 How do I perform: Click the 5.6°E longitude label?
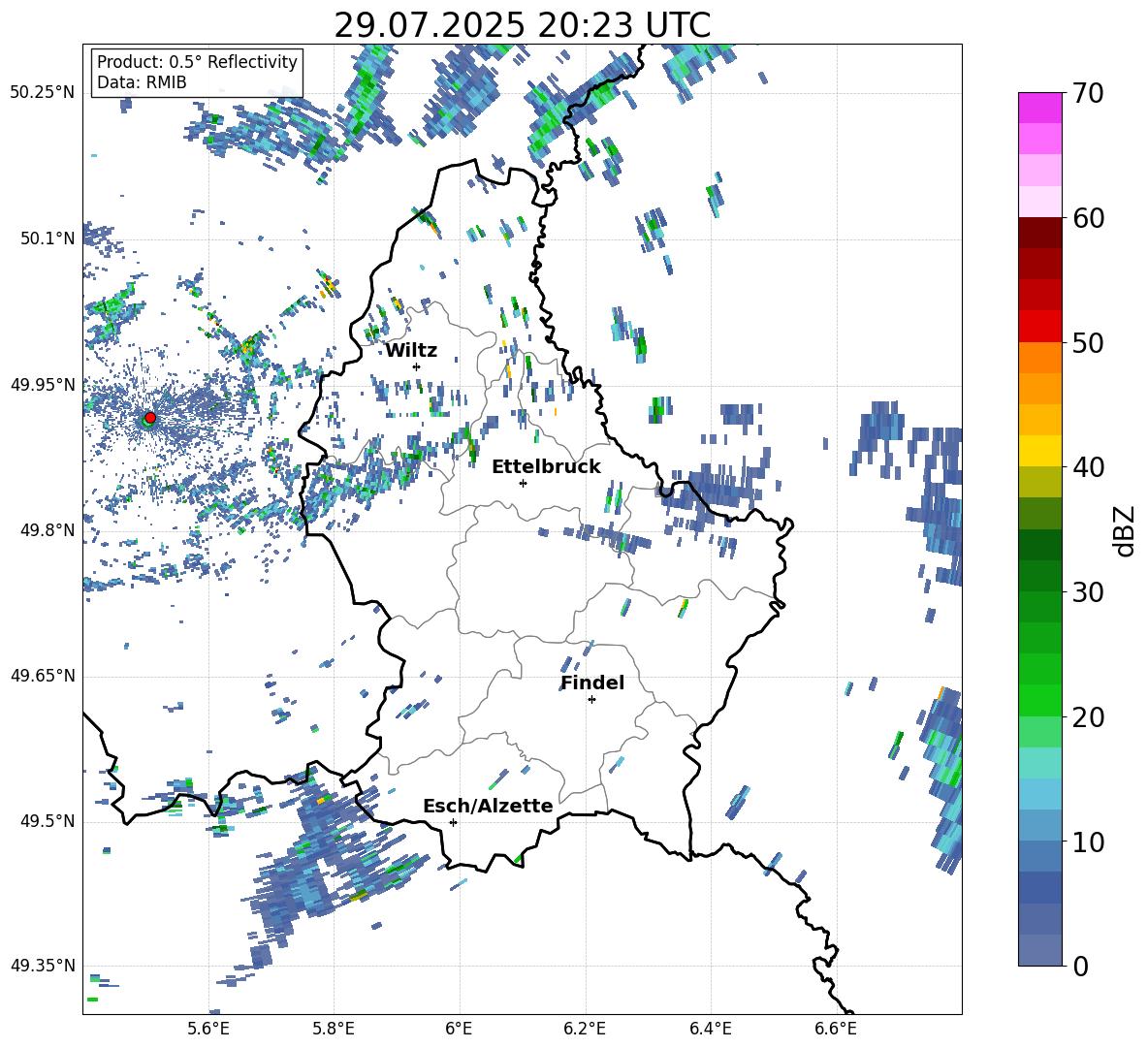(208, 1029)
